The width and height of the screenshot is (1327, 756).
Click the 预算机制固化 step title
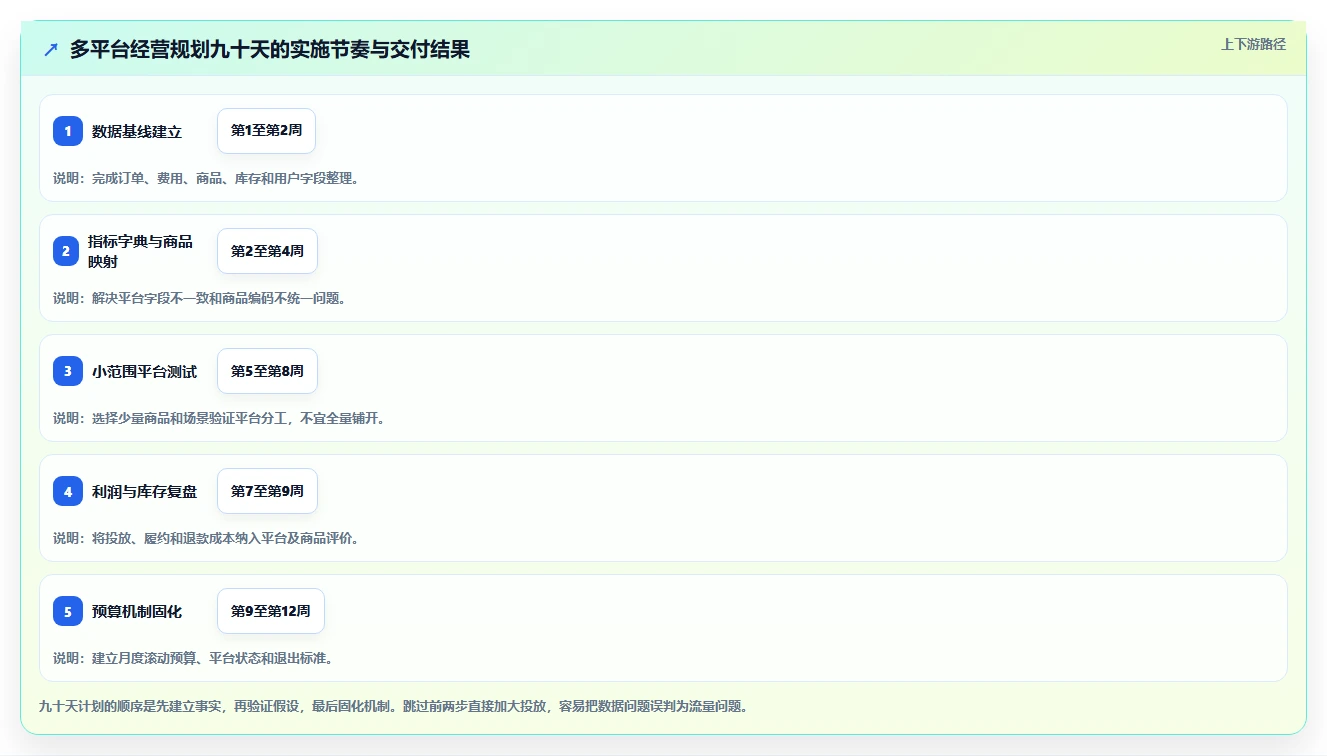pyautogui.click(x=137, y=611)
